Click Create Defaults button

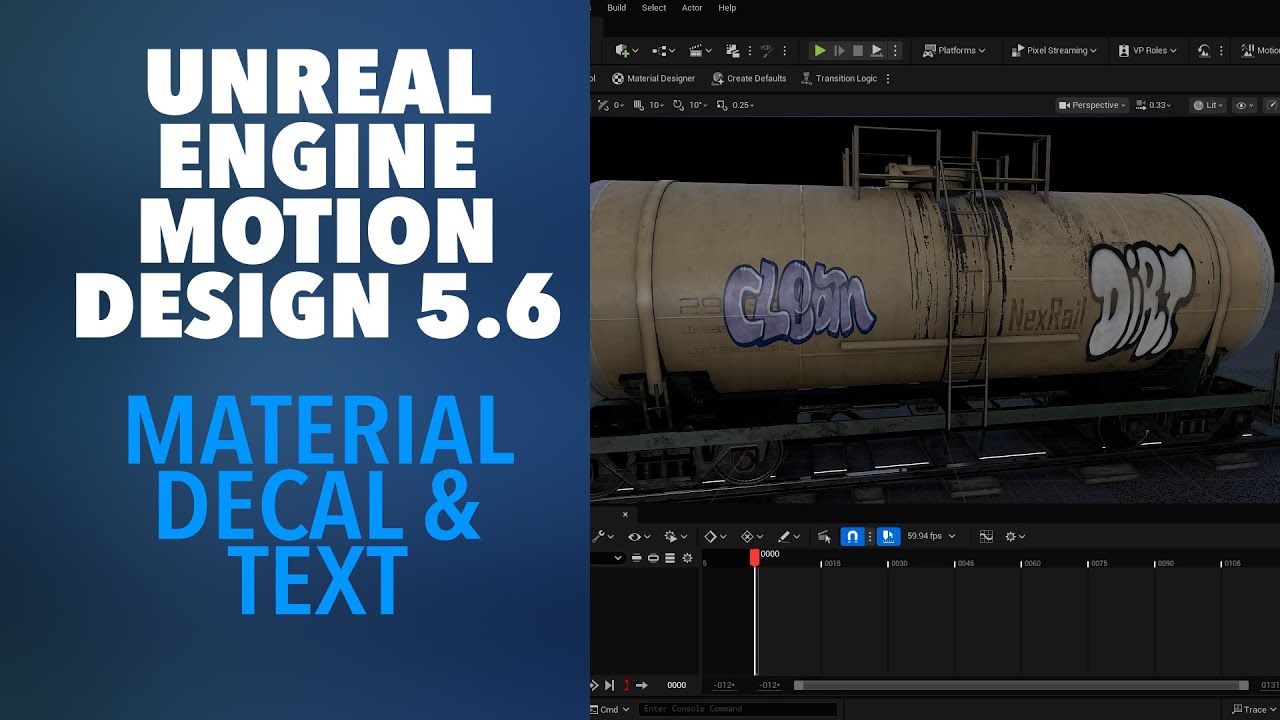tap(749, 78)
